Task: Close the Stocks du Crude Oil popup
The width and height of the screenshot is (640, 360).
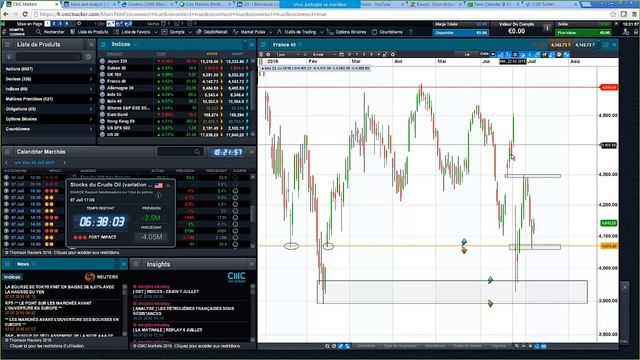Action: click(168, 185)
